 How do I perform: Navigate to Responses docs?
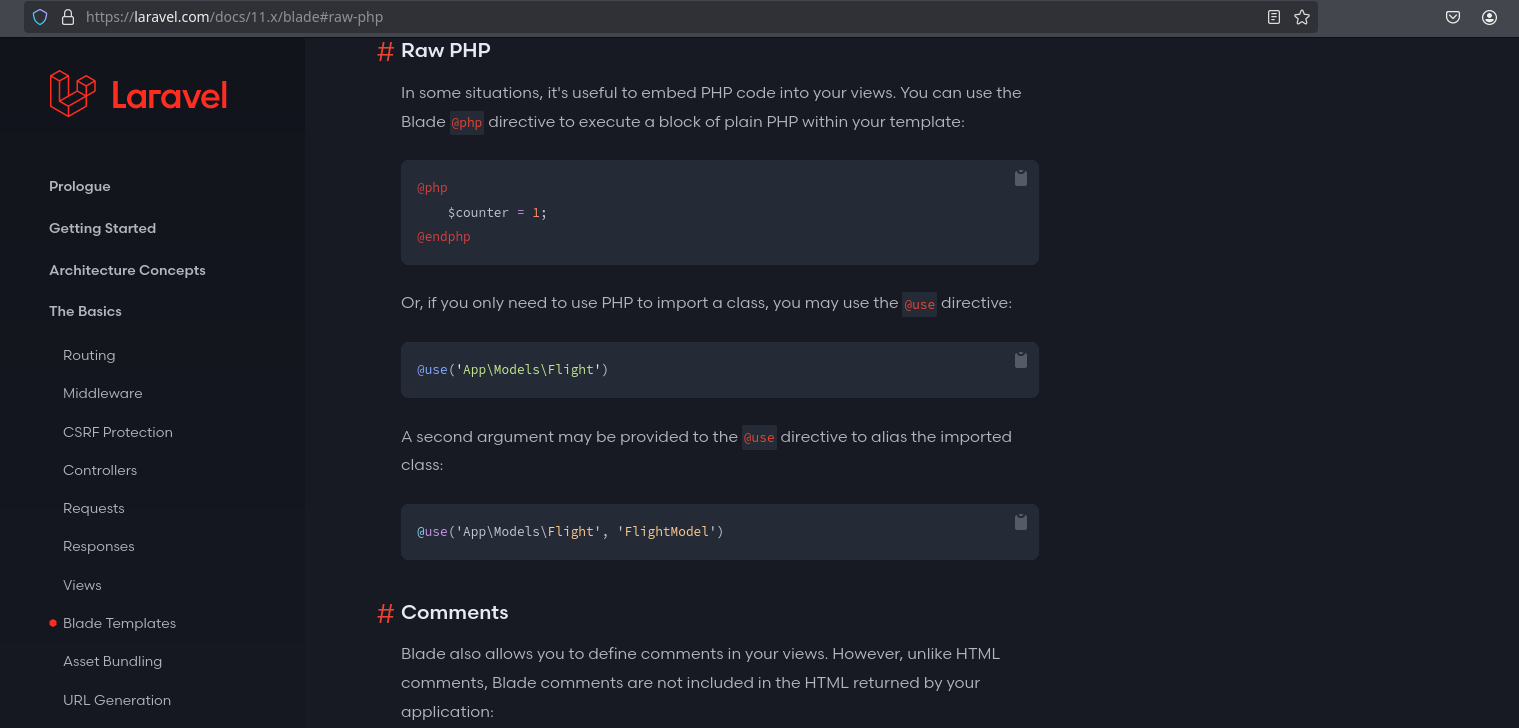point(98,547)
